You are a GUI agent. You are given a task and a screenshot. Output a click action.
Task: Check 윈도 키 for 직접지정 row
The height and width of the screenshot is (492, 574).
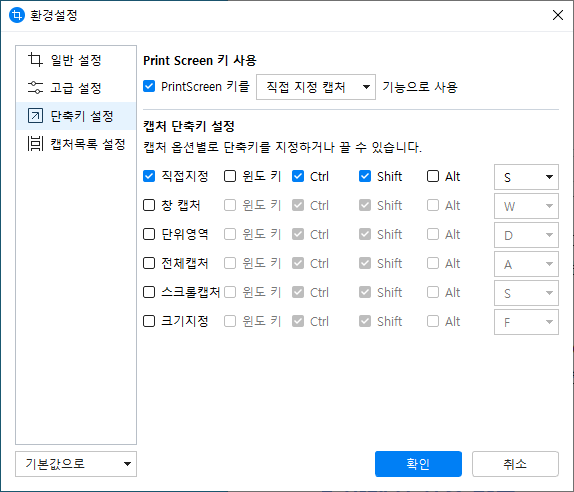pos(230,176)
